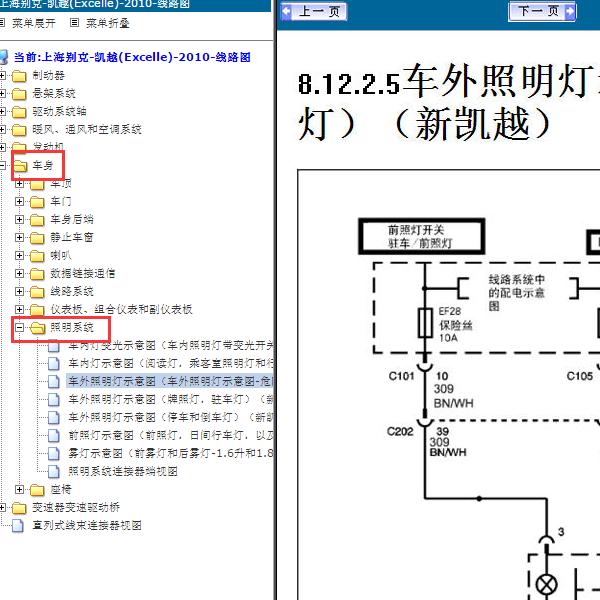This screenshot has height=600, width=600.
Task: Click the 仪表板、组合仪表和副仪表板 folder icon
Action: pos(37,310)
